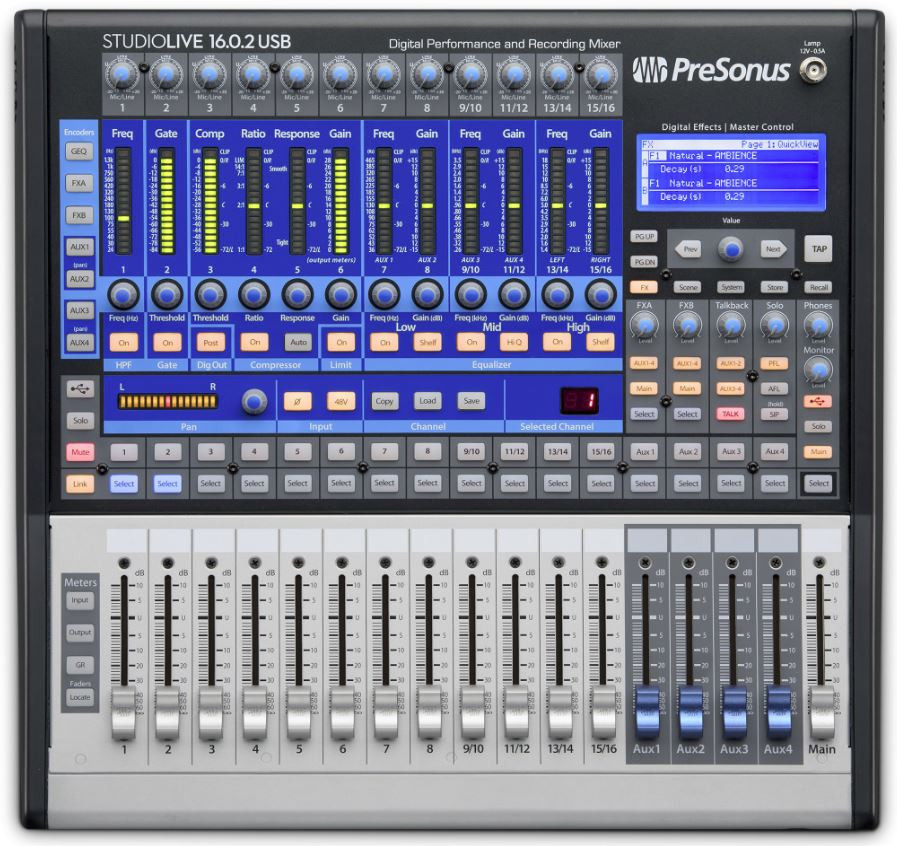
Task: Toggle the High EQ band On button
Action: [557, 341]
